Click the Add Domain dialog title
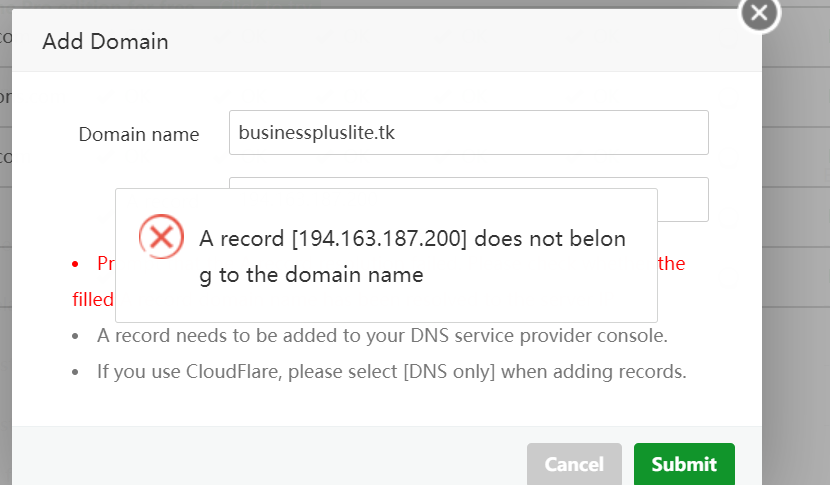Viewport: 830px width, 485px height. tap(105, 42)
